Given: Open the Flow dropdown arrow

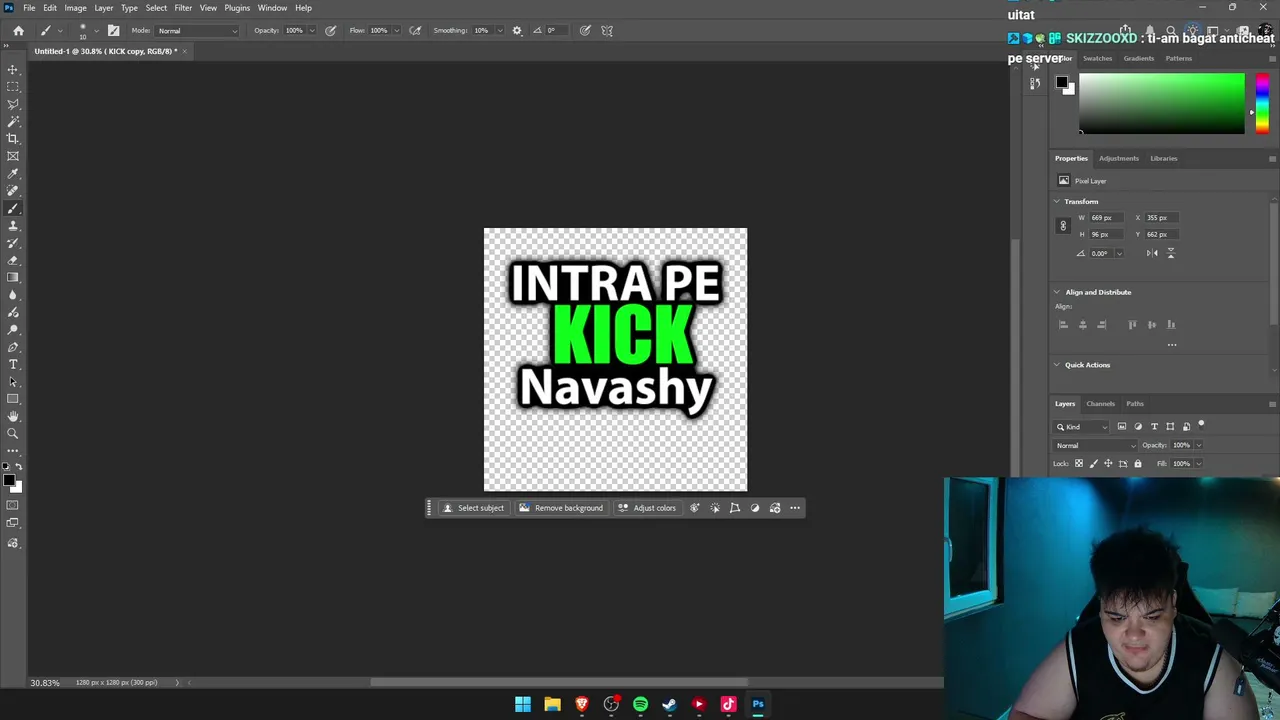Looking at the screenshot, I should pos(395,30).
